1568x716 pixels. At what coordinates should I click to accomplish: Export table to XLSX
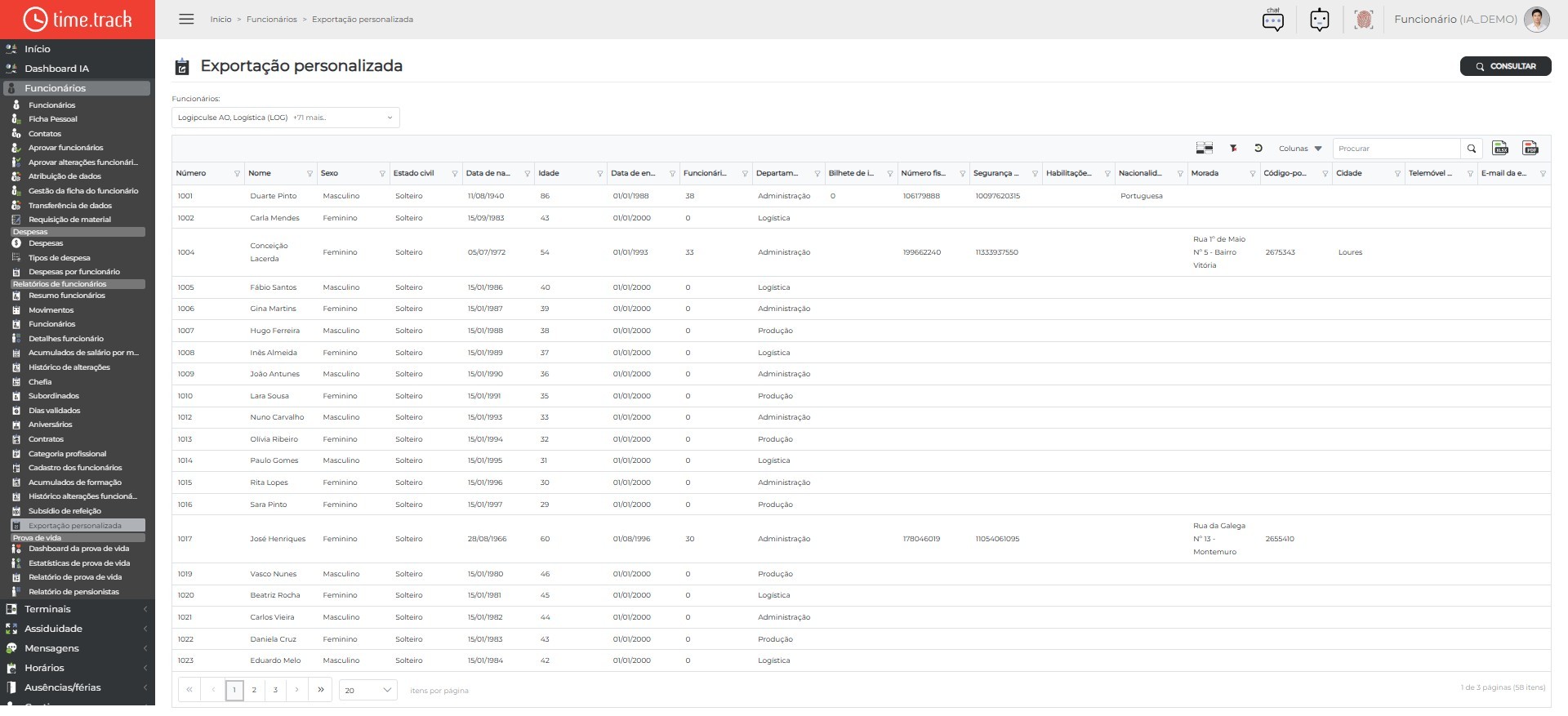[x=1500, y=148]
